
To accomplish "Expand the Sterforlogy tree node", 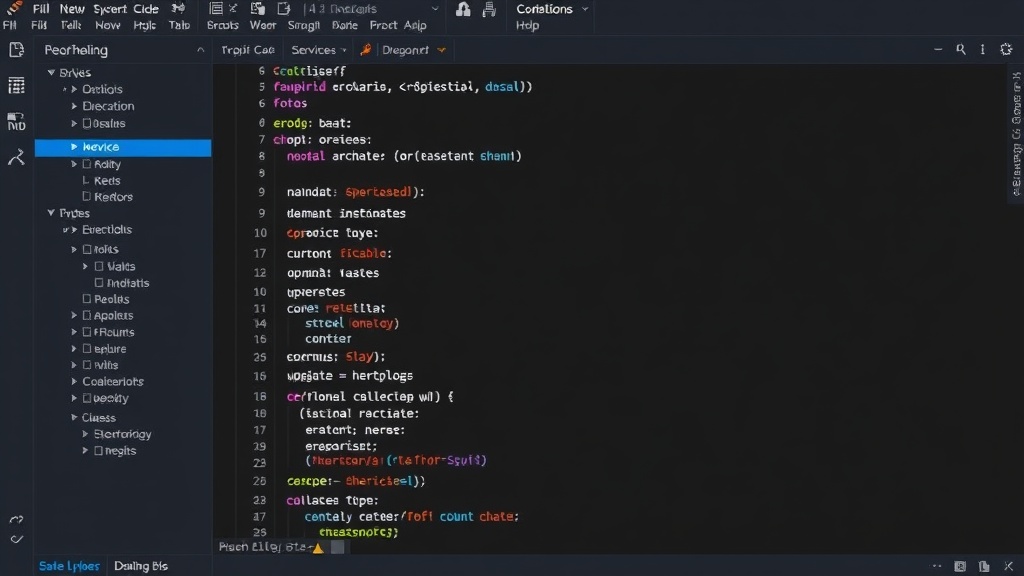I will pyautogui.click(x=86, y=434).
